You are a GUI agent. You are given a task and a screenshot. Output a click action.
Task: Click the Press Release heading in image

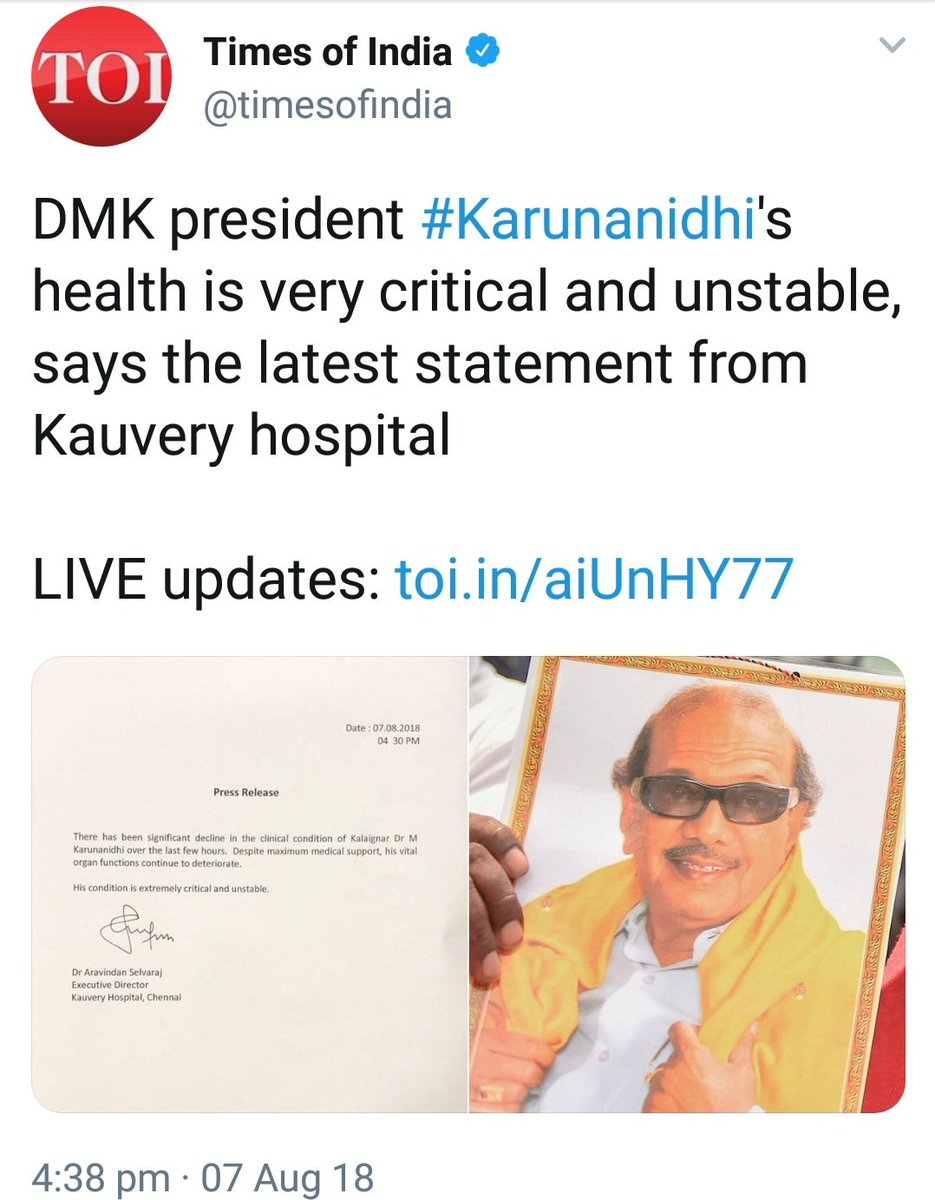(246, 792)
